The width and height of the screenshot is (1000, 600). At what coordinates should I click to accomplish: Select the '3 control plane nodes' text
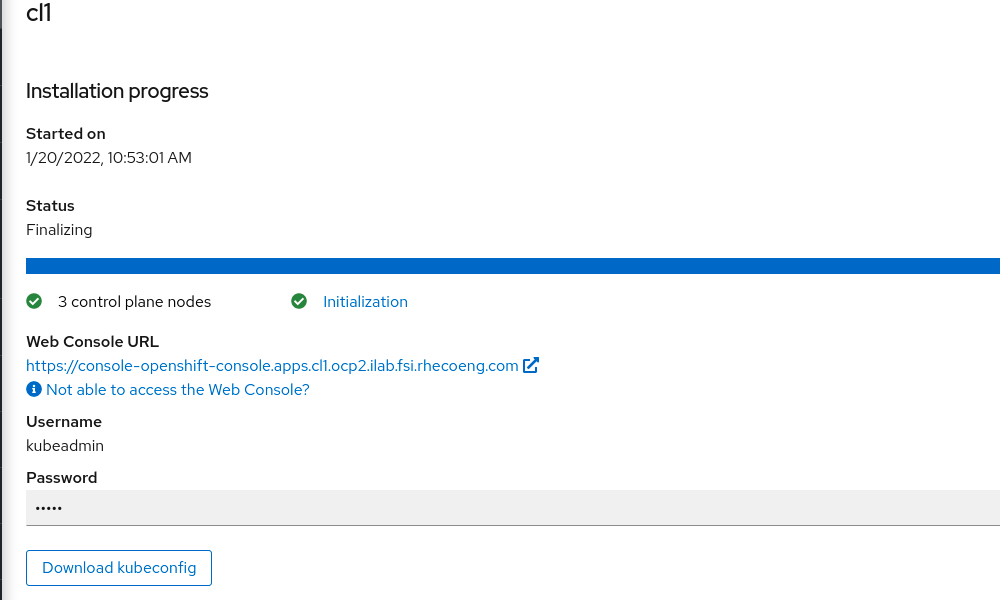pos(134,302)
